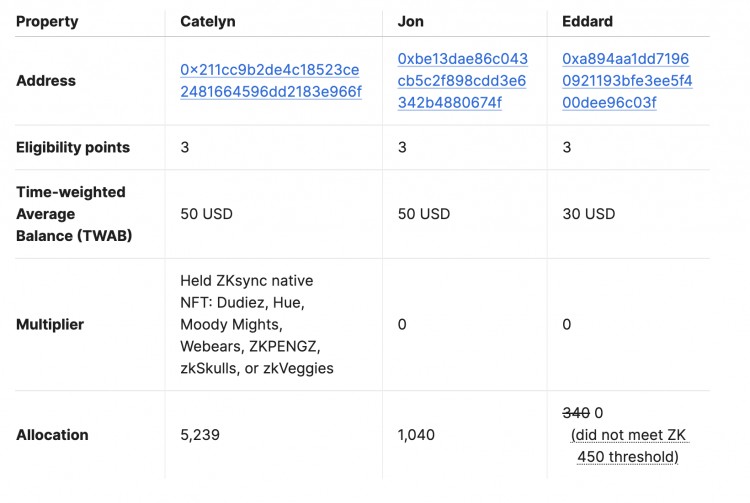This screenshot has width=750, height=503.
Task: Click the Jon column header
Action: (410, 22)
